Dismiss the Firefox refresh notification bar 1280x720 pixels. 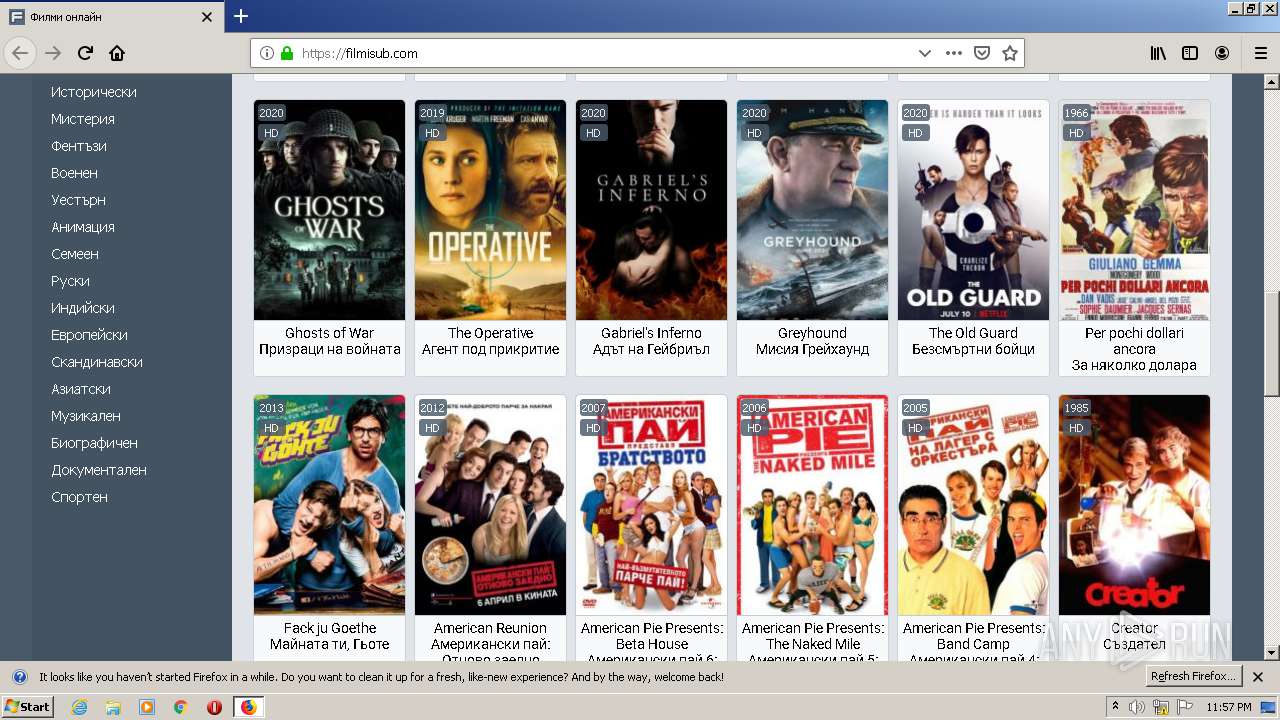[1258, 677]
